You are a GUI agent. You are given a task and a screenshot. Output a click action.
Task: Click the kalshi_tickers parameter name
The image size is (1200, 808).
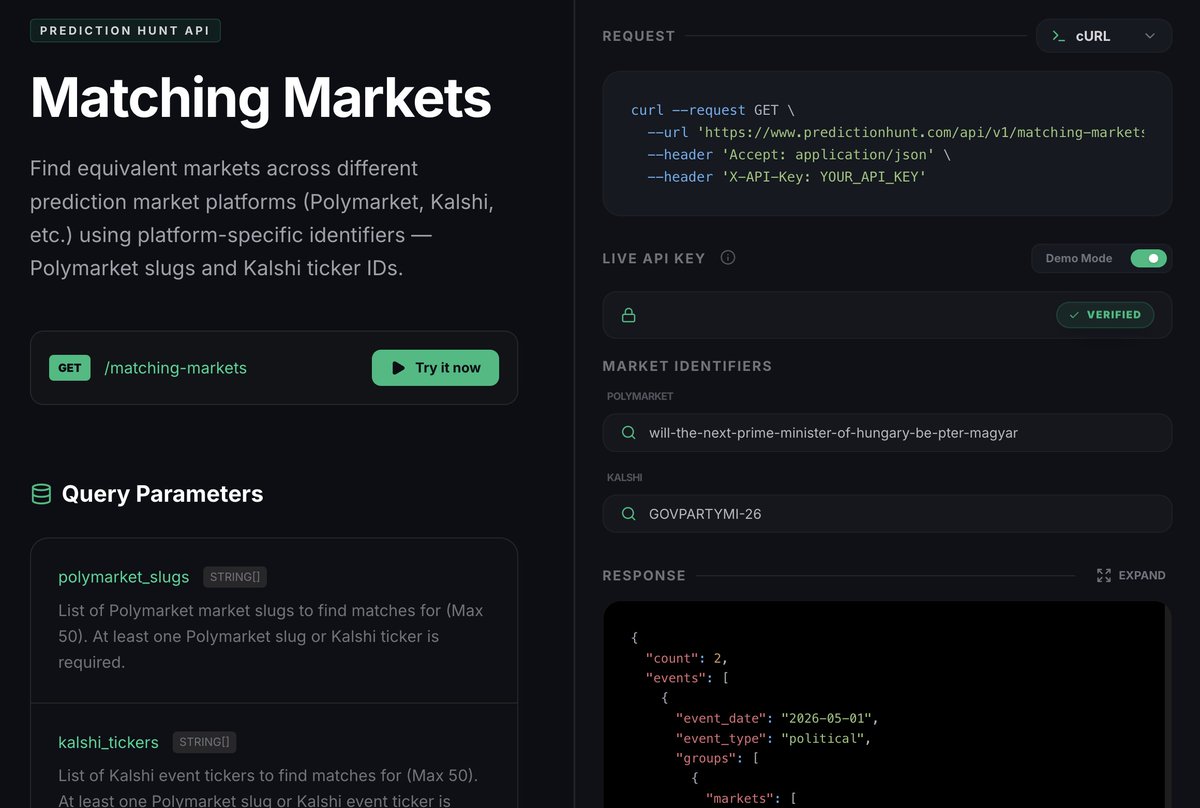(x=108, y=742)
